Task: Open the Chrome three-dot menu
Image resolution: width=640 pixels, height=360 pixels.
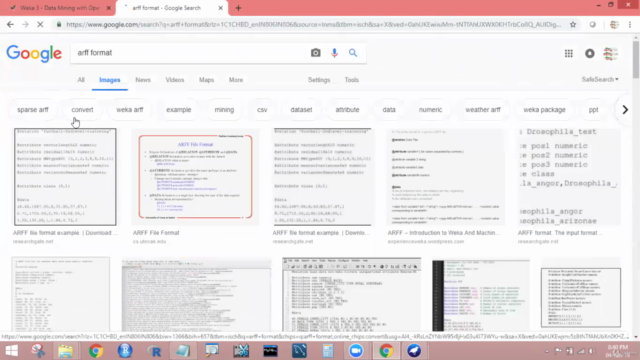Action: 630,24
